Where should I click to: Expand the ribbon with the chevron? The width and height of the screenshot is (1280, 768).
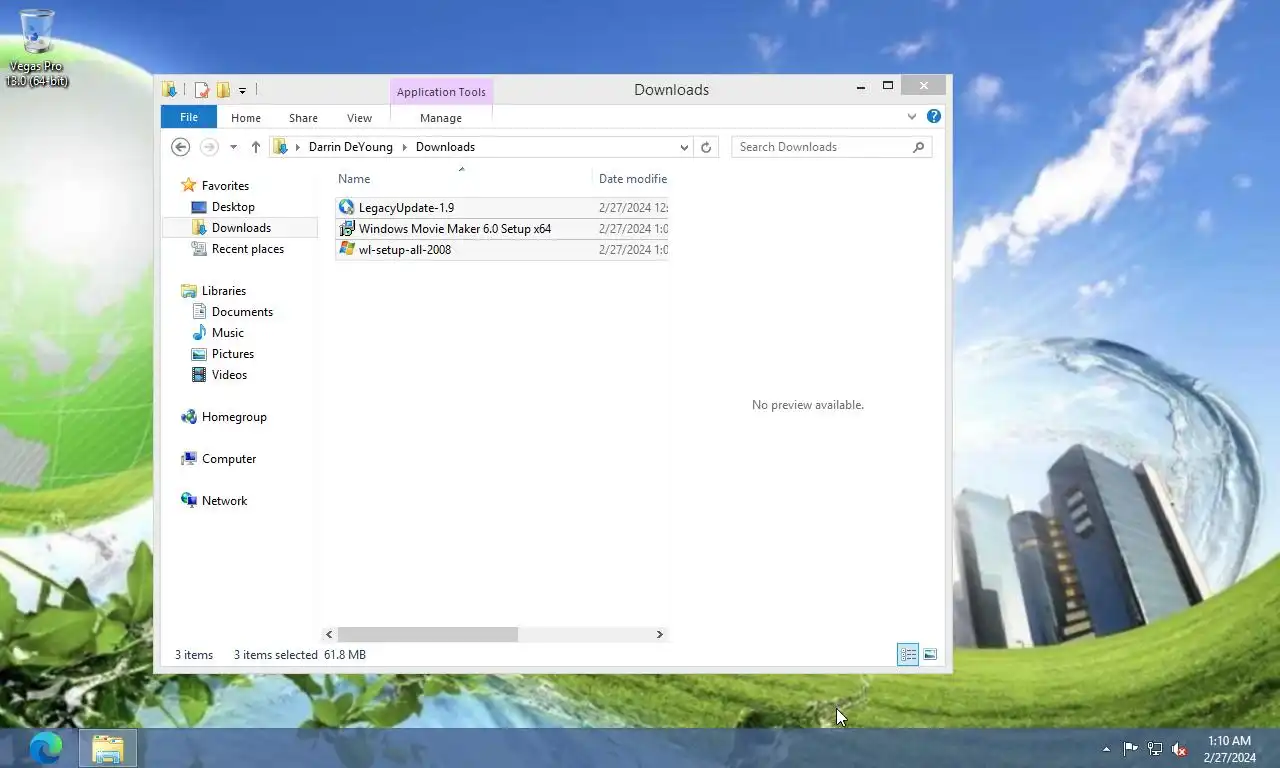click(911, 117)
